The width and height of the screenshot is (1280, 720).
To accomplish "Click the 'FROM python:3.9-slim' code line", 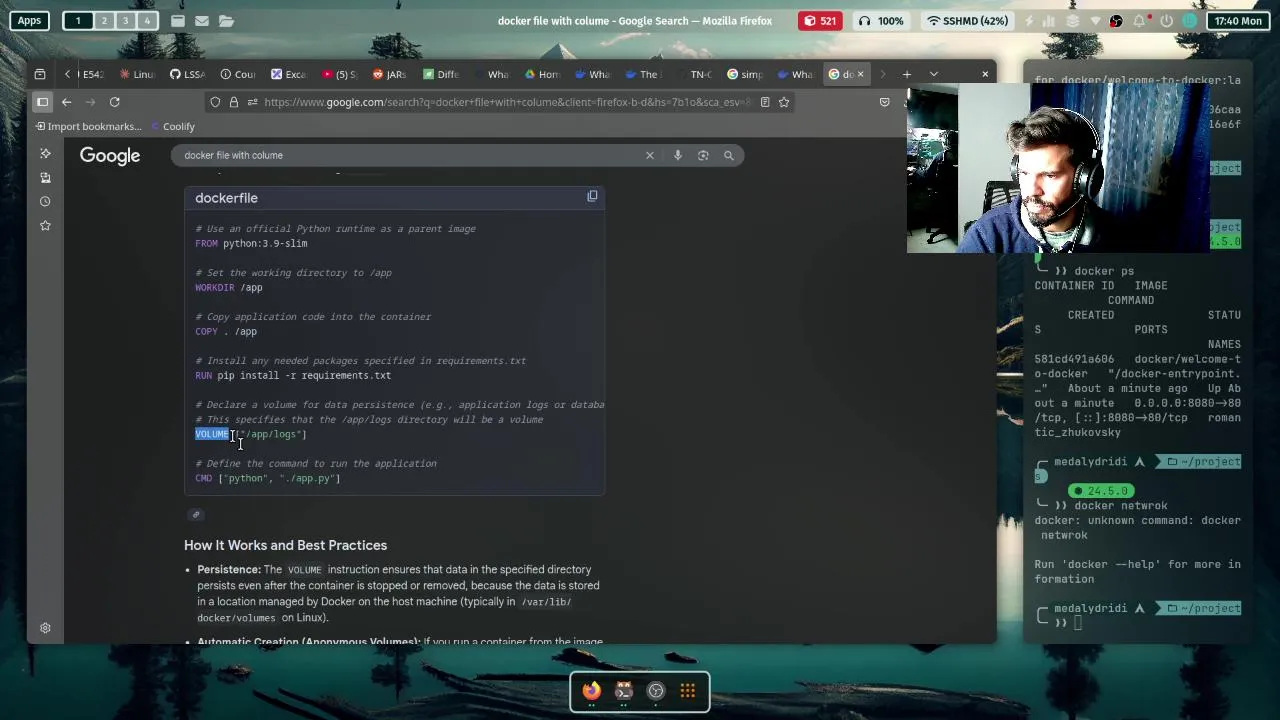I will pyautogui.click(x=251, y=243).
